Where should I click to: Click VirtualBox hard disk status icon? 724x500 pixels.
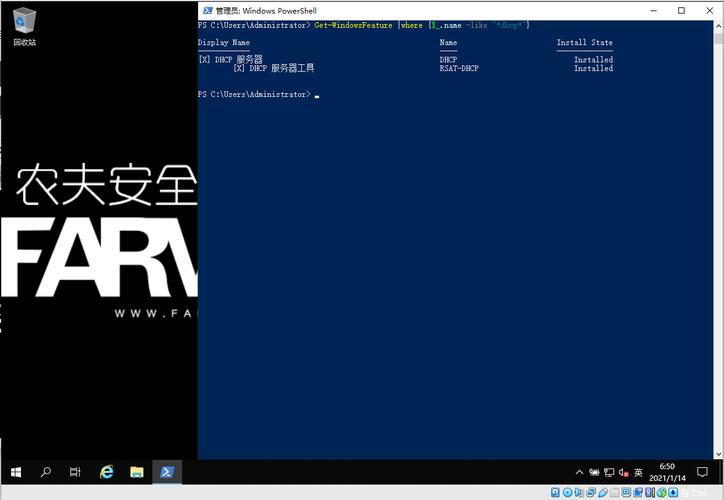tap(555, 492)
